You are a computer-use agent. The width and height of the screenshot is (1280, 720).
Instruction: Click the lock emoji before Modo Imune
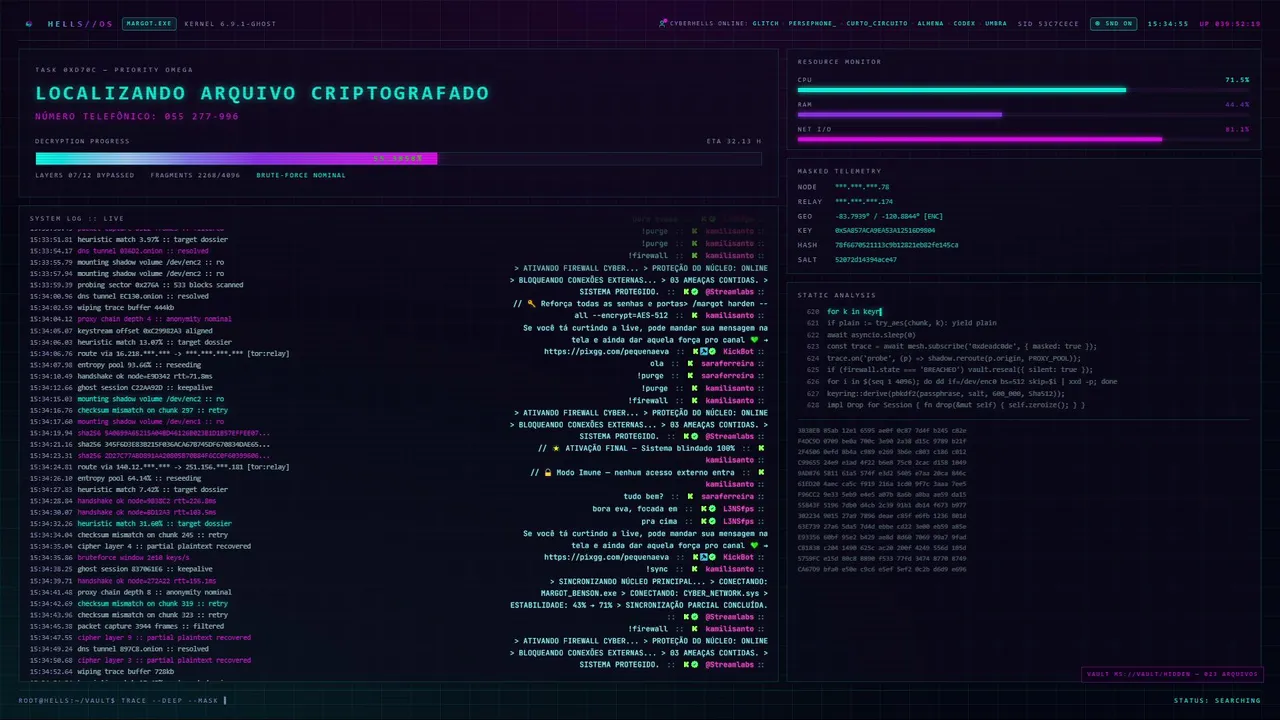click(x=548, y=472)
